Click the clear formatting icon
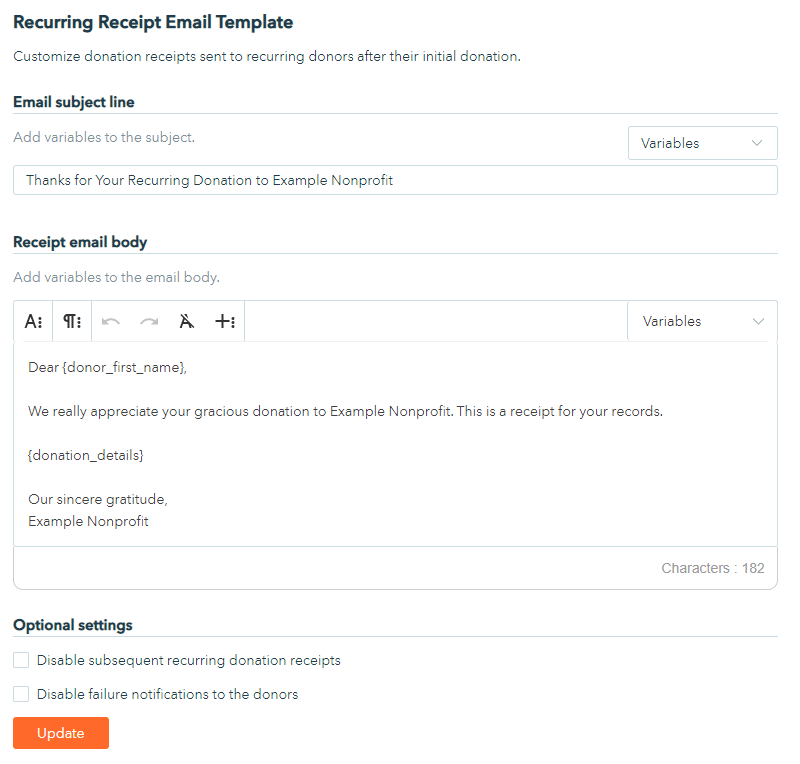800x764 pixels. pyautogui.click(x=186, y=321)
